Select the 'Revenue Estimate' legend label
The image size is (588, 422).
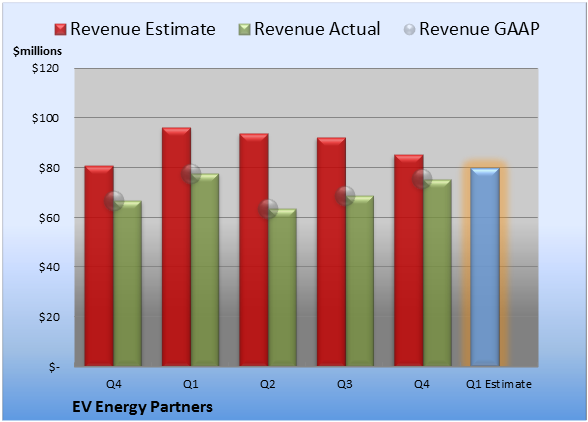(x=143, y=29)
